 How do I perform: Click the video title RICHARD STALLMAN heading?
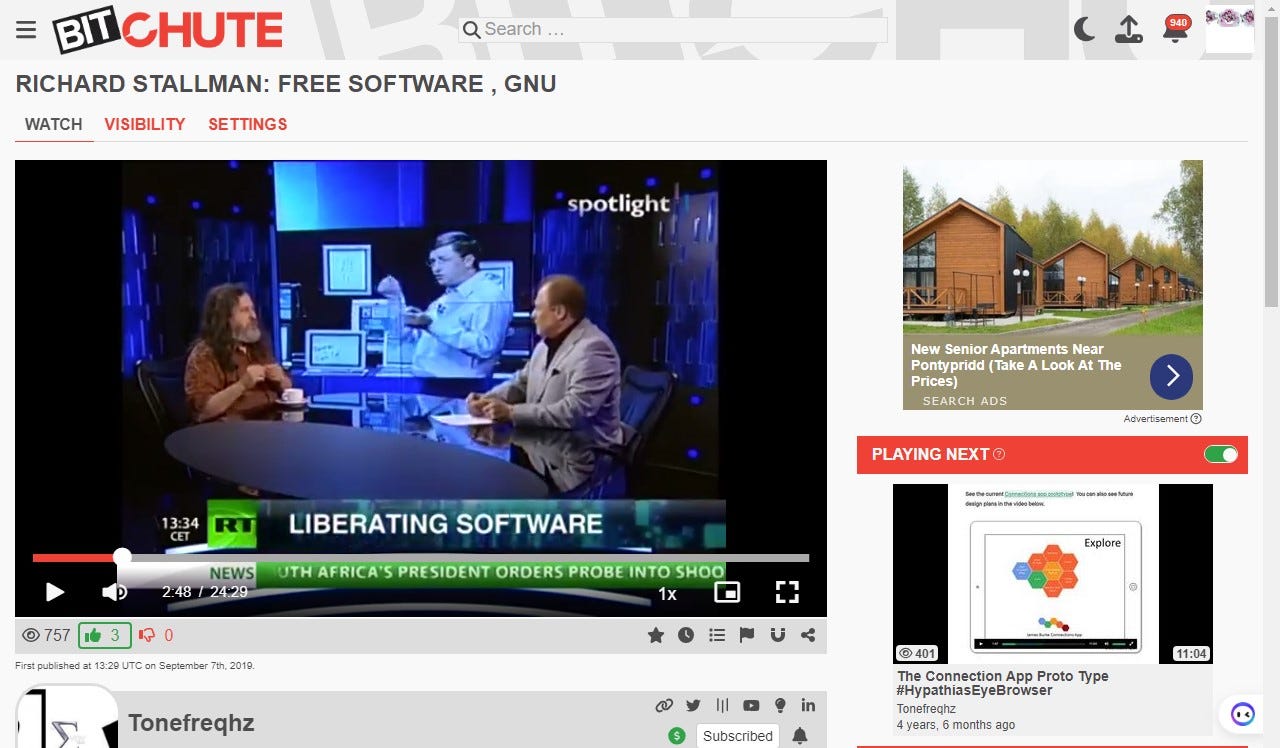click(286, 84)
